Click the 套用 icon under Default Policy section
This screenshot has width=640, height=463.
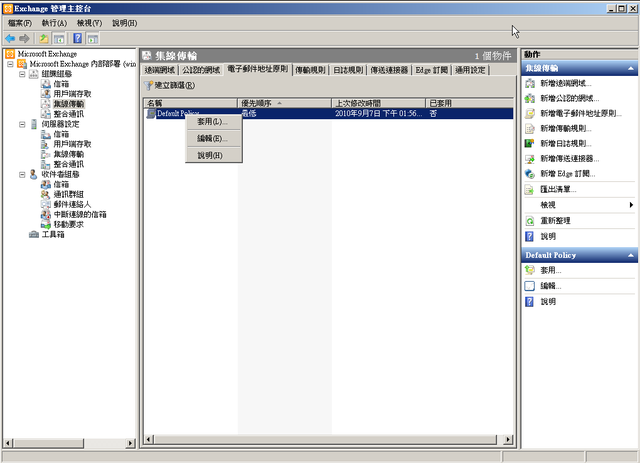530,270
